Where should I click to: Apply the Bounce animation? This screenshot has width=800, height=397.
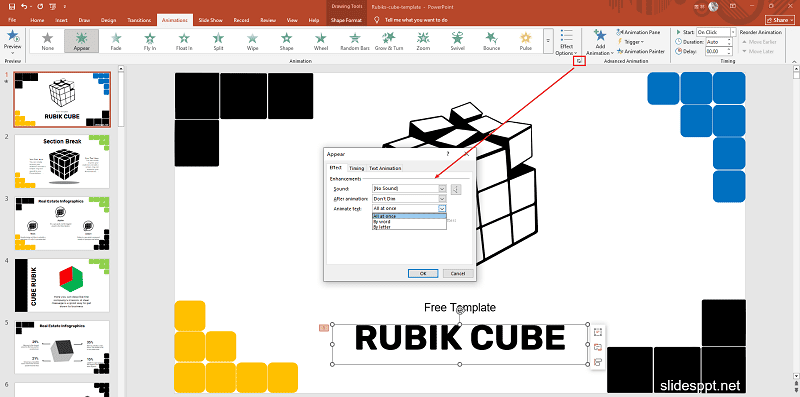click(491, 41)
